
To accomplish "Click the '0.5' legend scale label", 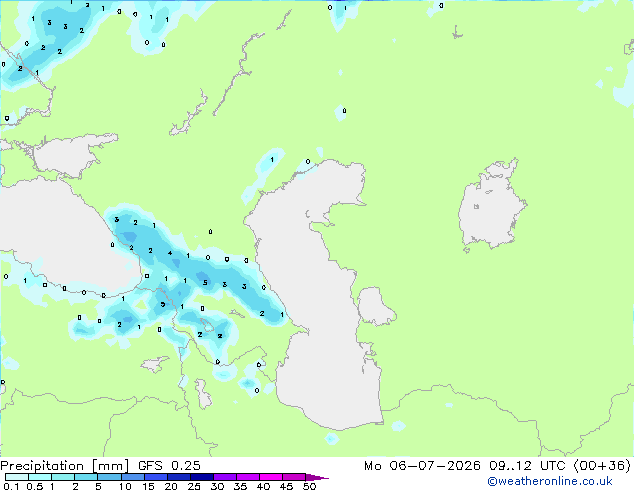I will pyautogui.click(x=35, y=486).
